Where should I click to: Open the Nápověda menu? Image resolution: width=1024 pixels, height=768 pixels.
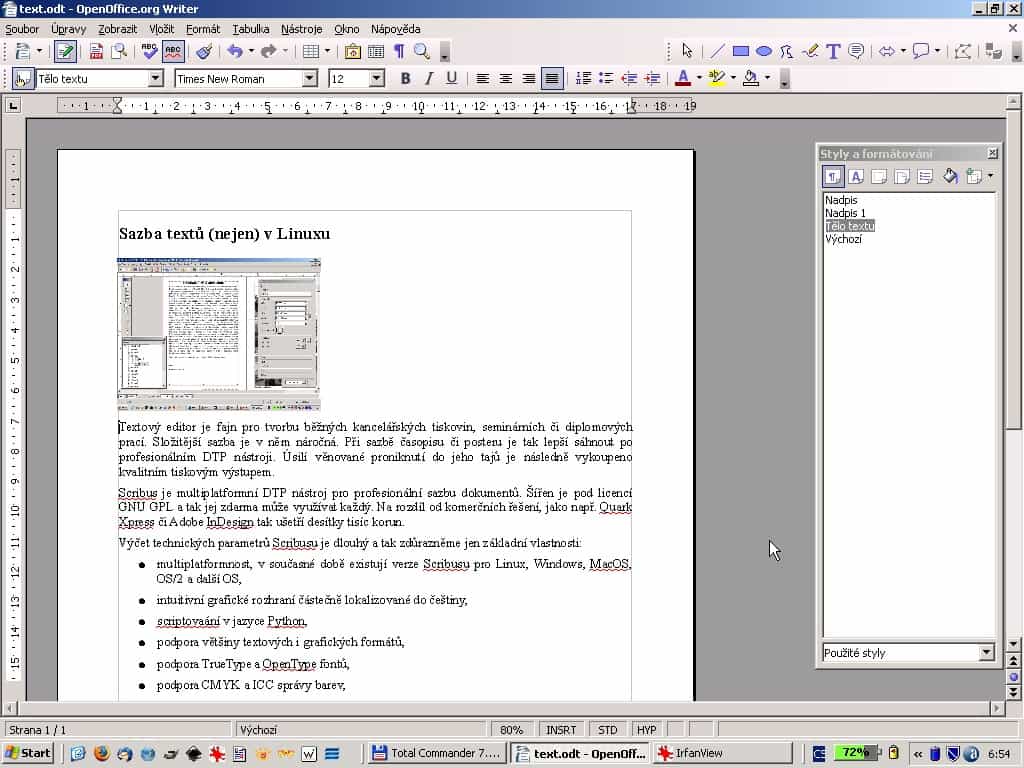click(396, 29)
